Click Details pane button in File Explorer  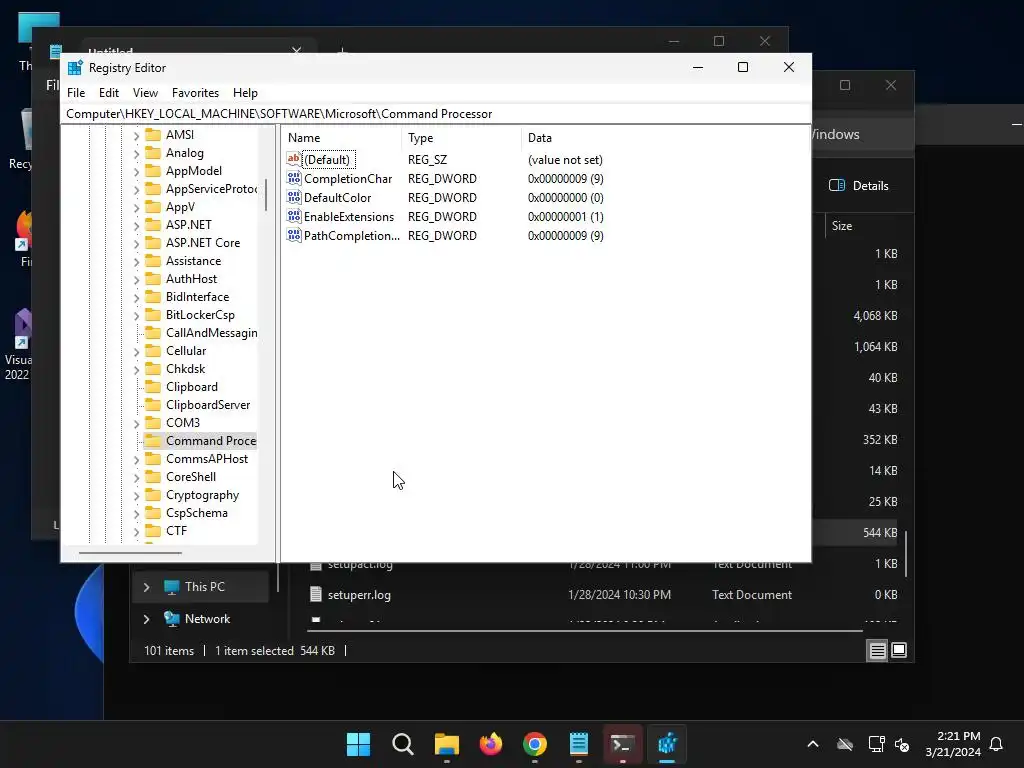coord(859,185)
